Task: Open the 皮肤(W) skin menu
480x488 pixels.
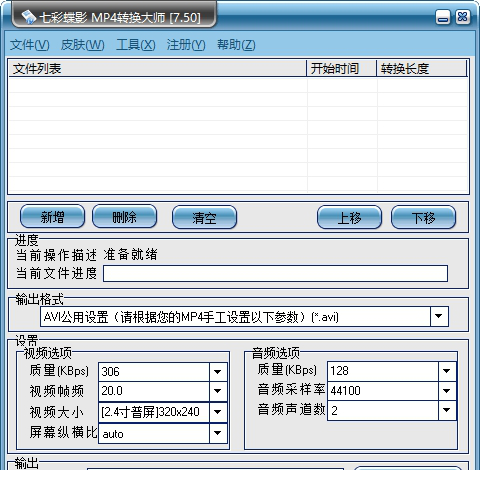Action: 82,45
